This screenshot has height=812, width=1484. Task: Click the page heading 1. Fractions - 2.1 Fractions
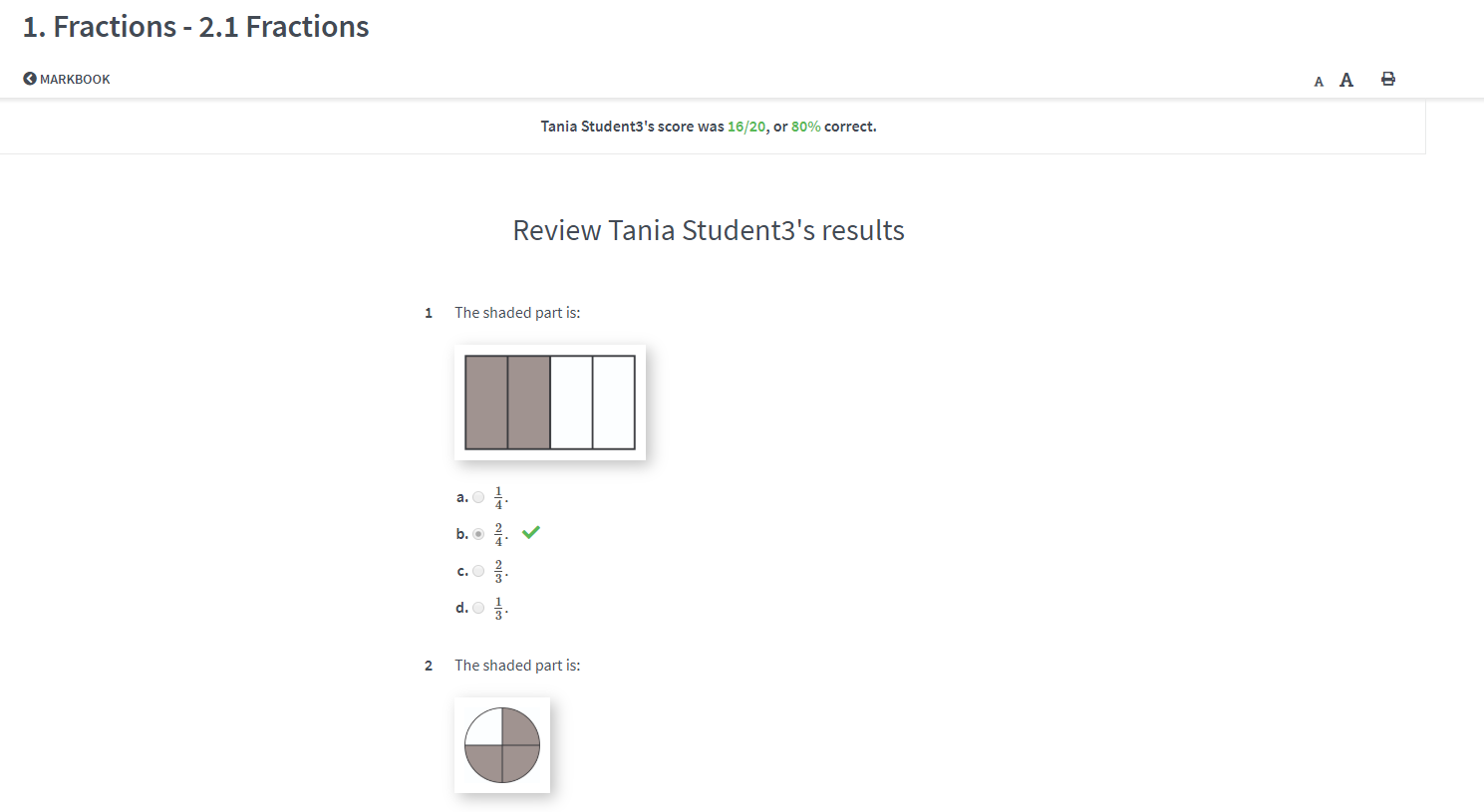pyautogui.click(x=195, y=26)
